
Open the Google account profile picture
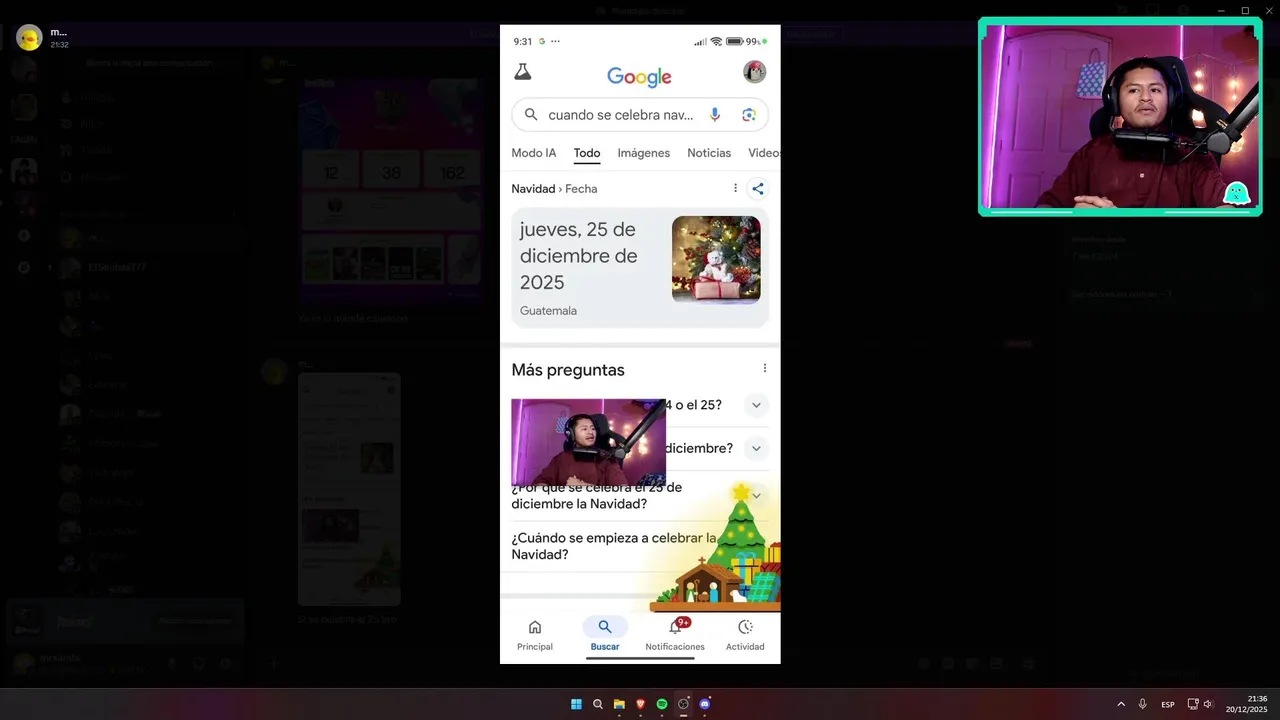tap(755, 72)
